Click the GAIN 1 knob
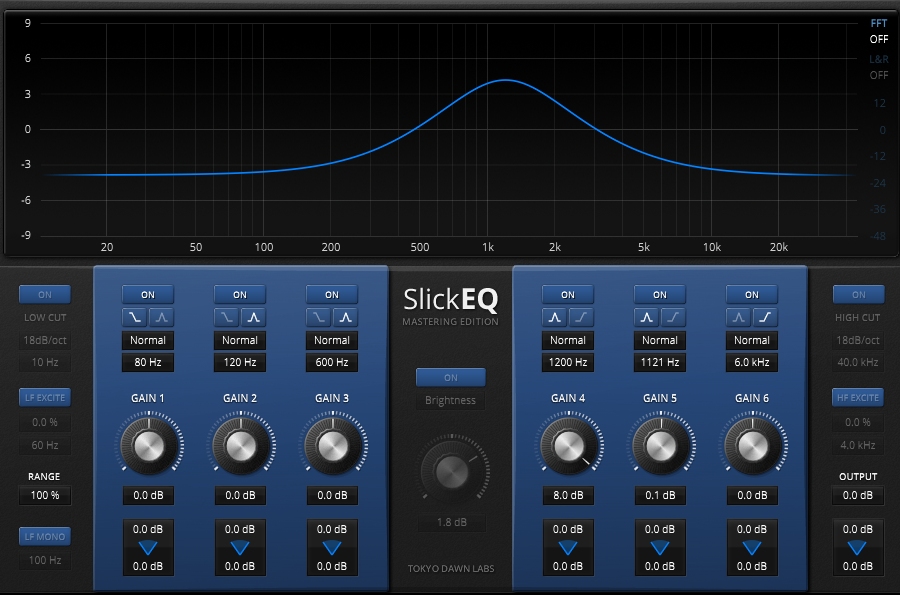The image size is (900, 595). pyautogui.click(x=149, y=445)
